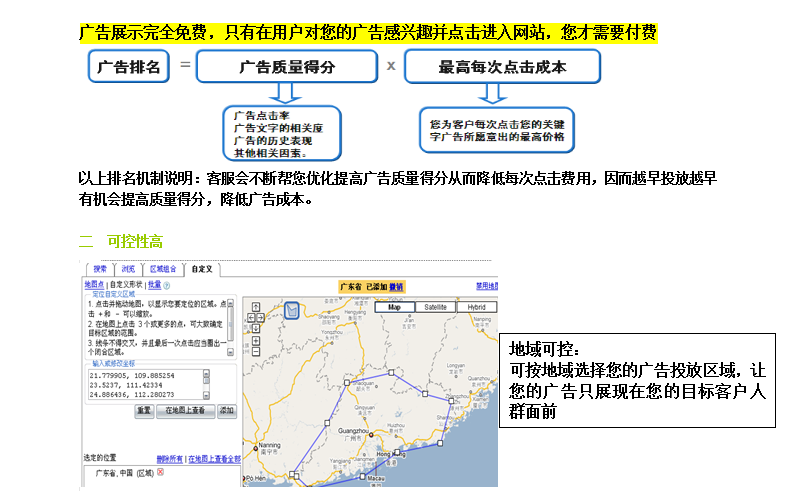This screenshot has height=499, width=785.
Task: Pan the map right with the arrow
Action: tap(260, 317)
